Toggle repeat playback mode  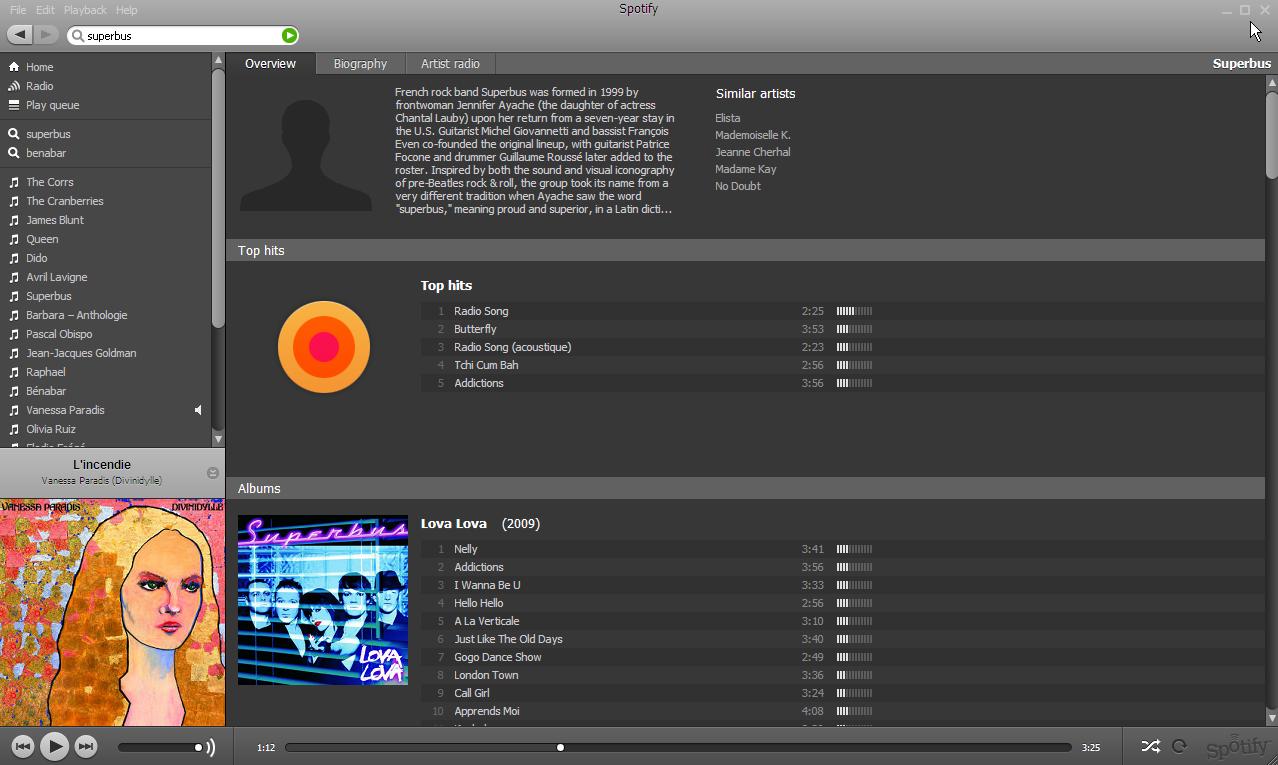click(1179, 746)
